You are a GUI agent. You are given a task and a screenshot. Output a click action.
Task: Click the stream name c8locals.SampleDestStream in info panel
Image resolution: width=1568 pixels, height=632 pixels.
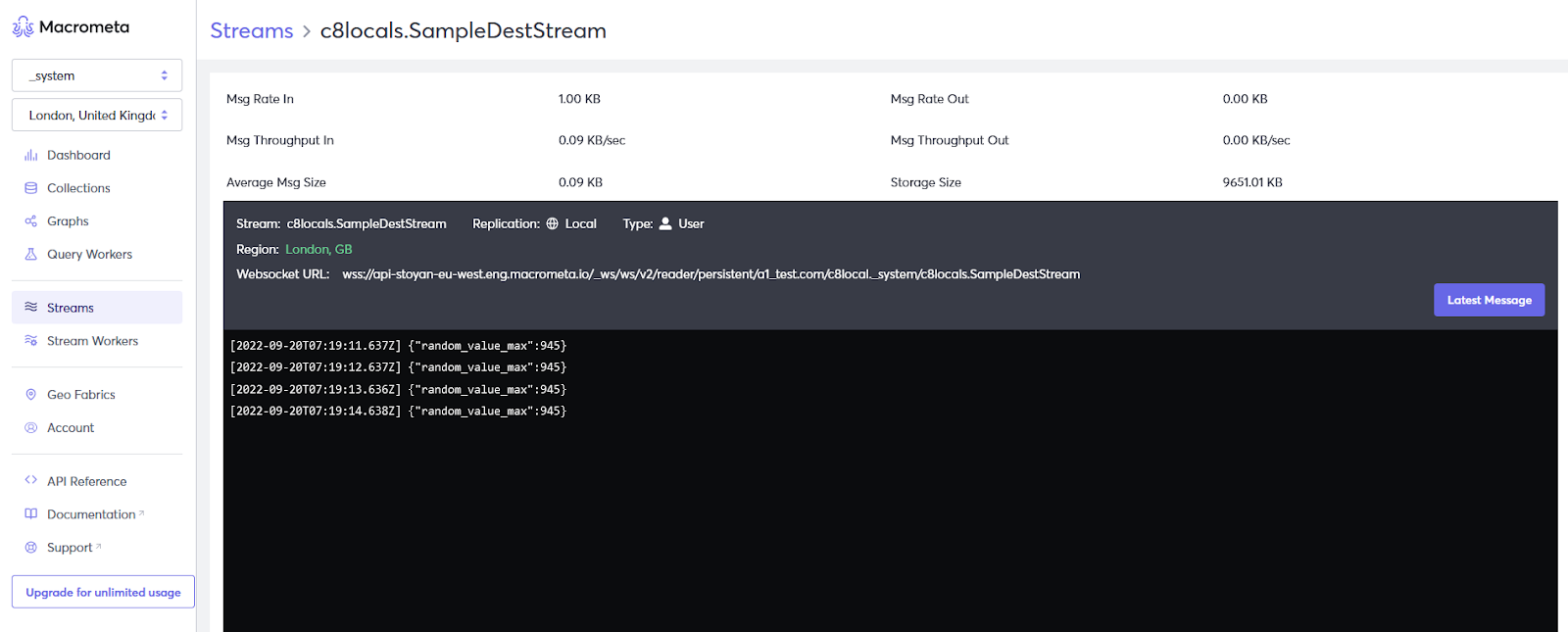tap(367, 223)
